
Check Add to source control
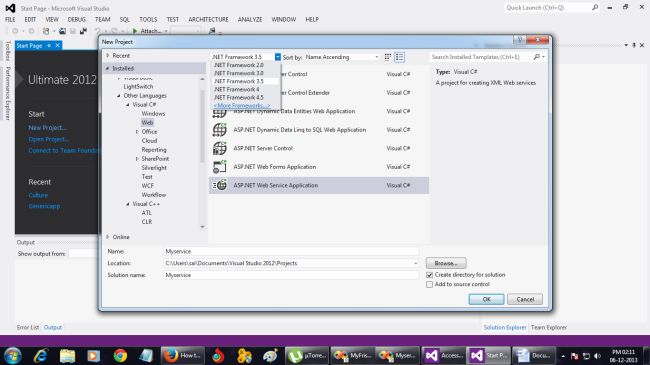click(x=429, y=285)
